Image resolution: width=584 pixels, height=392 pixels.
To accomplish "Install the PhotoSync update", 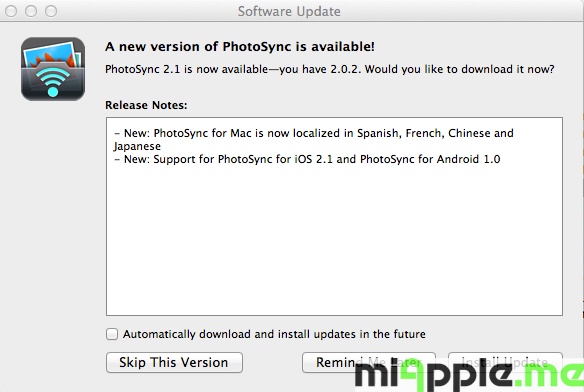I will pyautogui.click(x=505, y=362).
